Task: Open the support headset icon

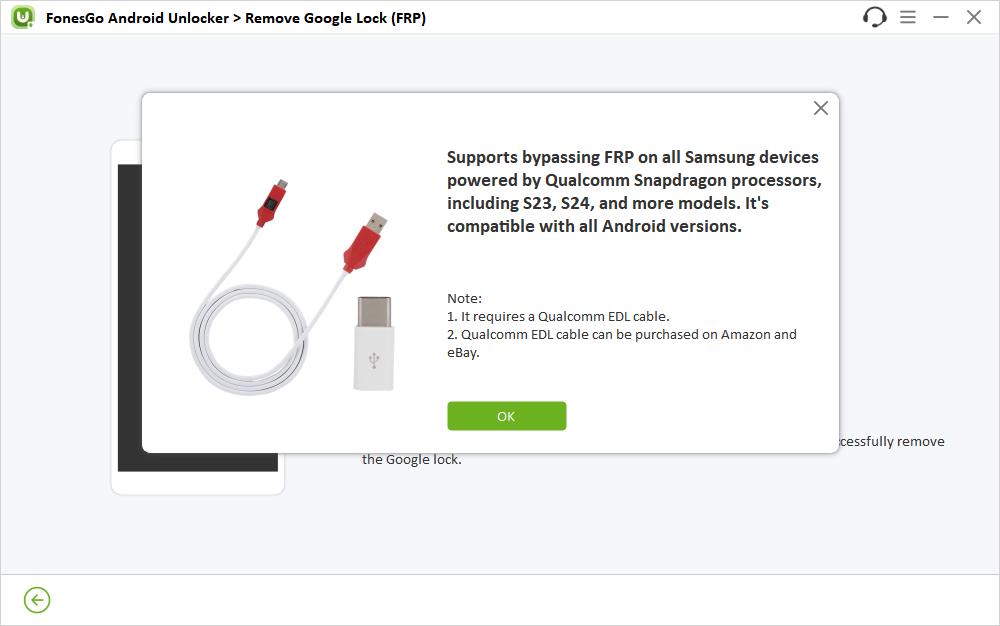Action: point(874,17)
